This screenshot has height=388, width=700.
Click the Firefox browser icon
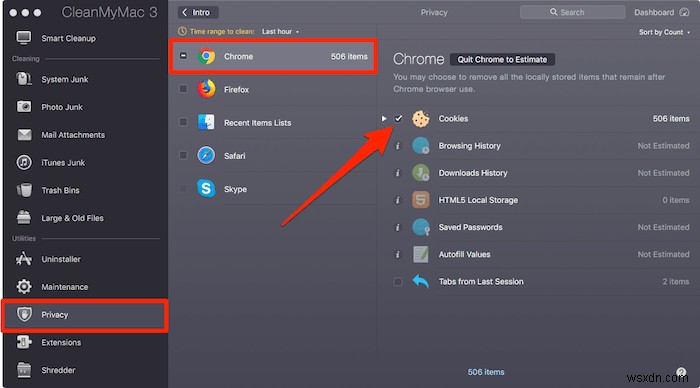pos(206,89)
